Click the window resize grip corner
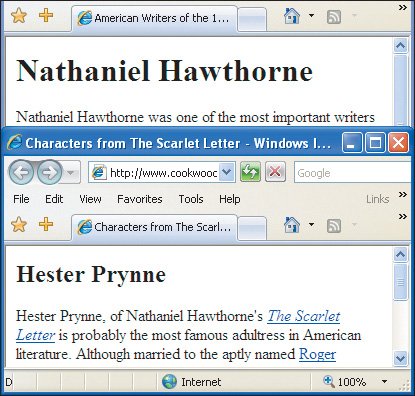This screenshot has height=396, width=415. pyautogui.click(x=405, y=385)
